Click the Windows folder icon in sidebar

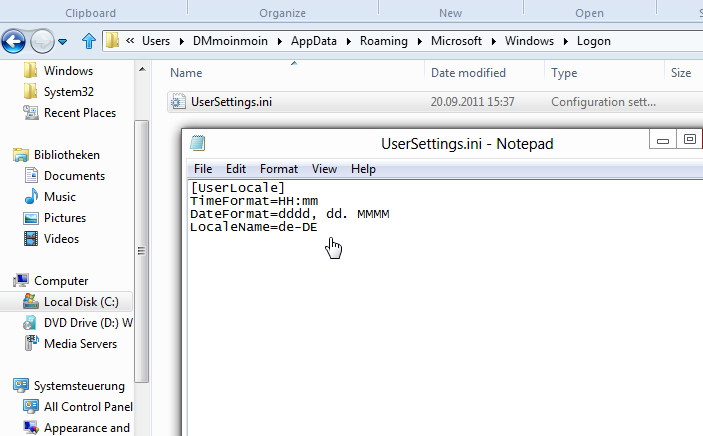click(x=30, y=70)
